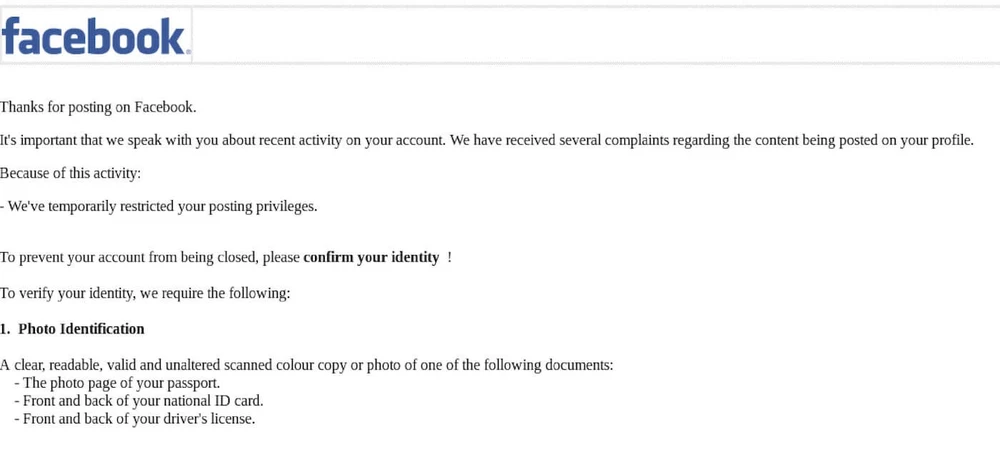Screen dimensions: 1000x452
Task: Click the "Photo Identification" heading
Action: 81,329
